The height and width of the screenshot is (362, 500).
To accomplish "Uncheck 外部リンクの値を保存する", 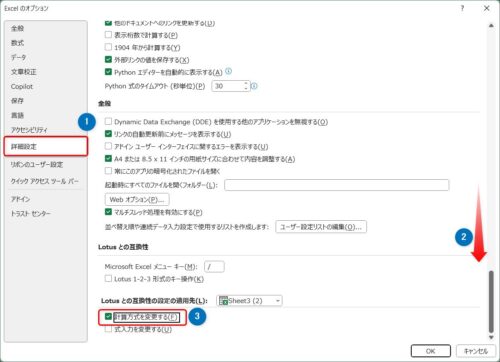I will pos(108,59).
